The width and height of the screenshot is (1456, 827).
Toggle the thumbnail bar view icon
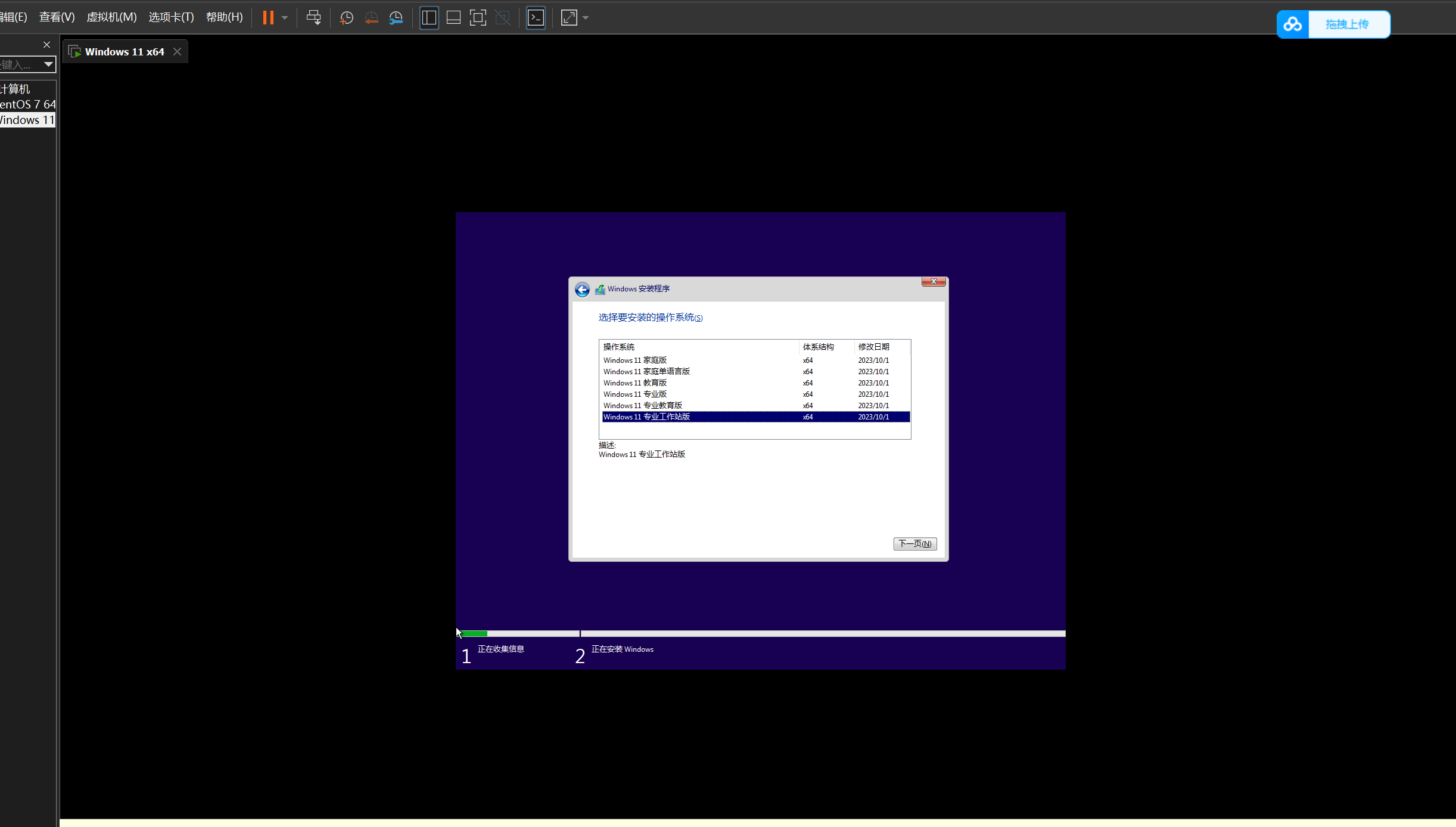(453, 18)
